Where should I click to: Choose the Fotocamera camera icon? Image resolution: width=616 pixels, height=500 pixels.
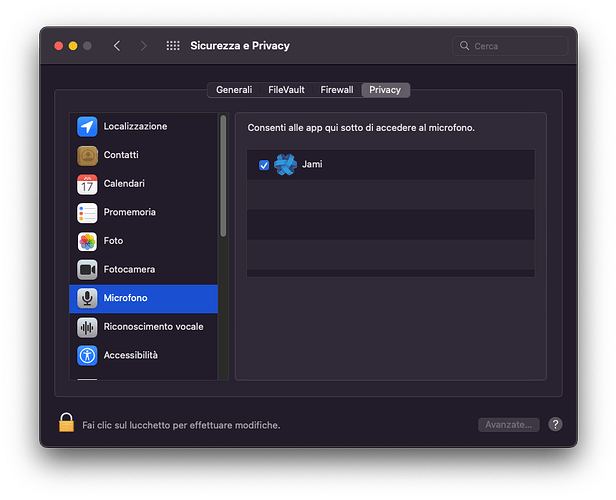click(x=87, y=270)
